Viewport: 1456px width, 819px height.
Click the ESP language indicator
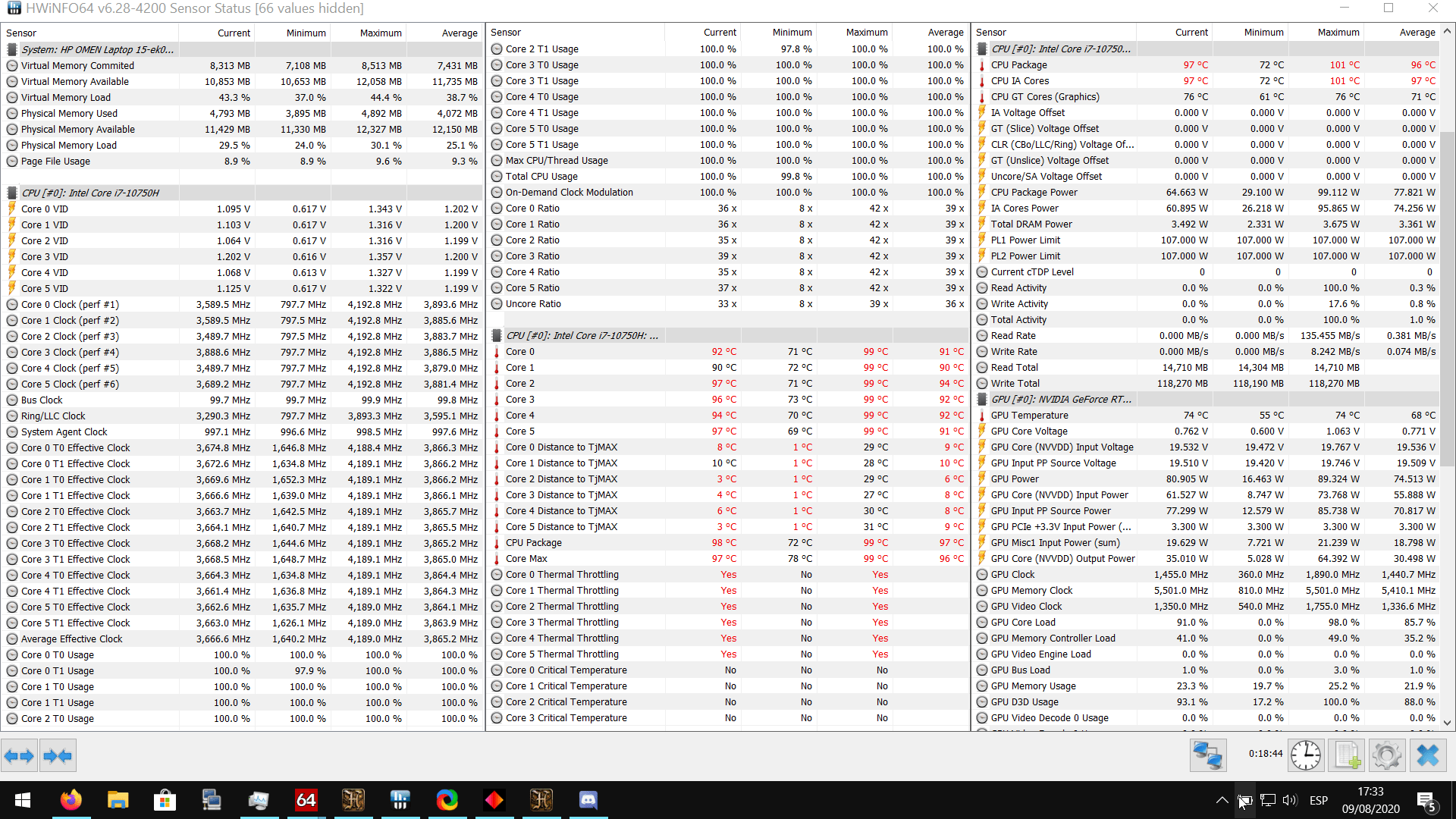[x=1318, y=800]
